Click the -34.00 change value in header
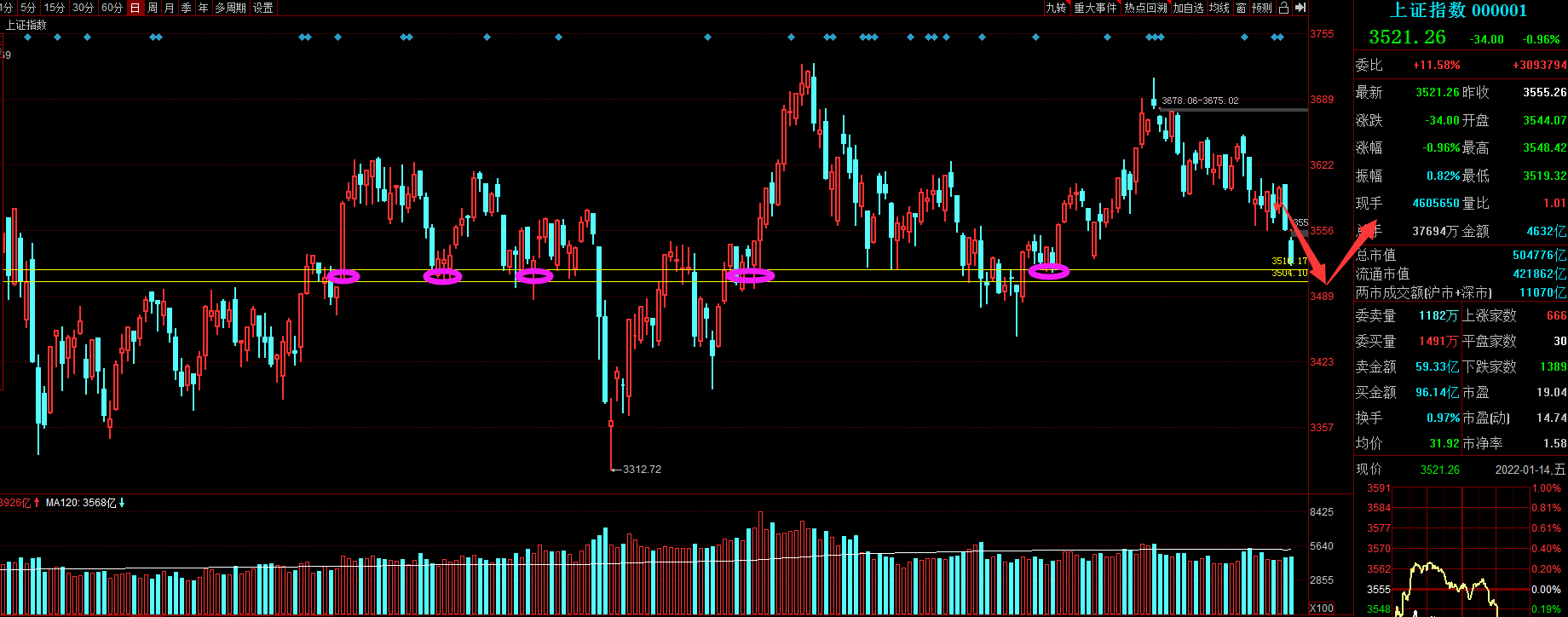The width and height of the screenshot is (1568, 617). point(1486,39)
